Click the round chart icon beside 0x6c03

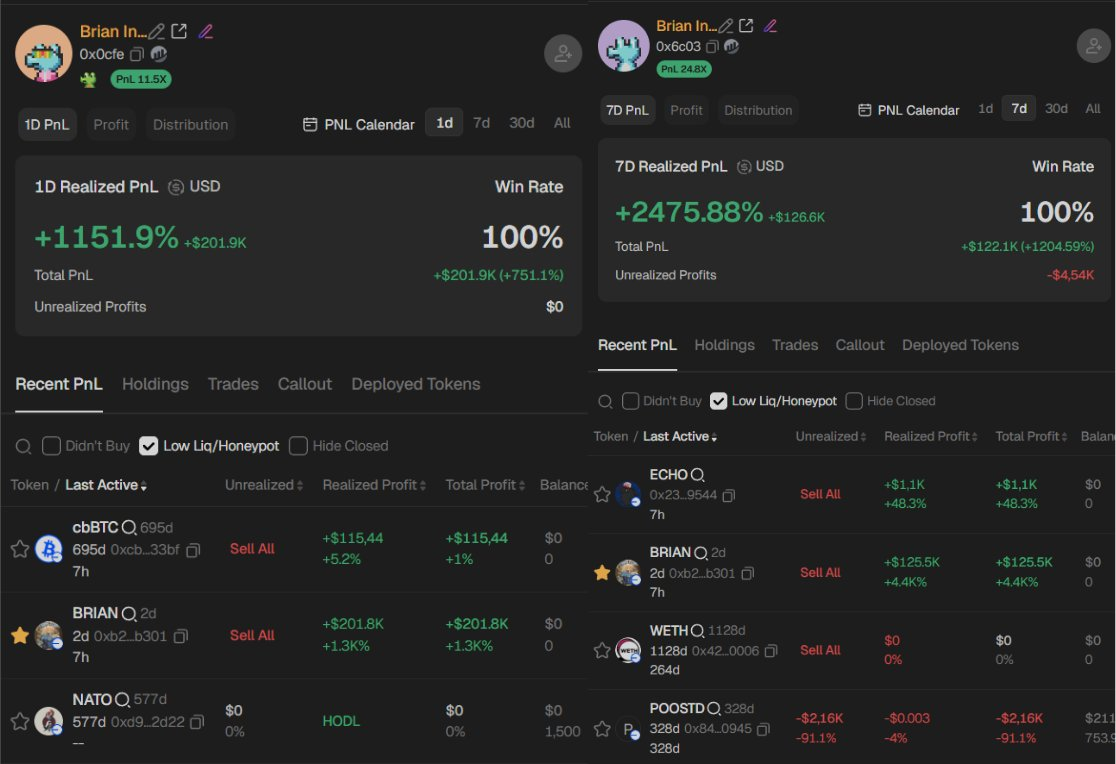tap(731, 46)
